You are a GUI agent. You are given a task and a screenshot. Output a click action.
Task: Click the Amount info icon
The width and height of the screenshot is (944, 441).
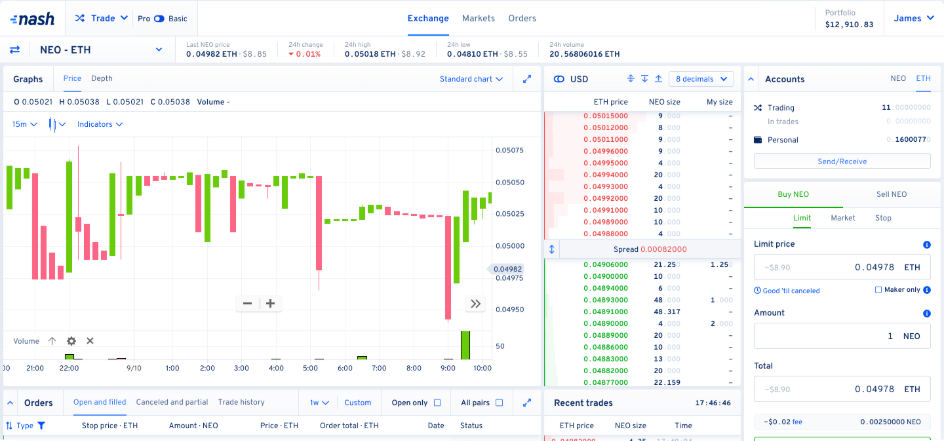[927, 313]
